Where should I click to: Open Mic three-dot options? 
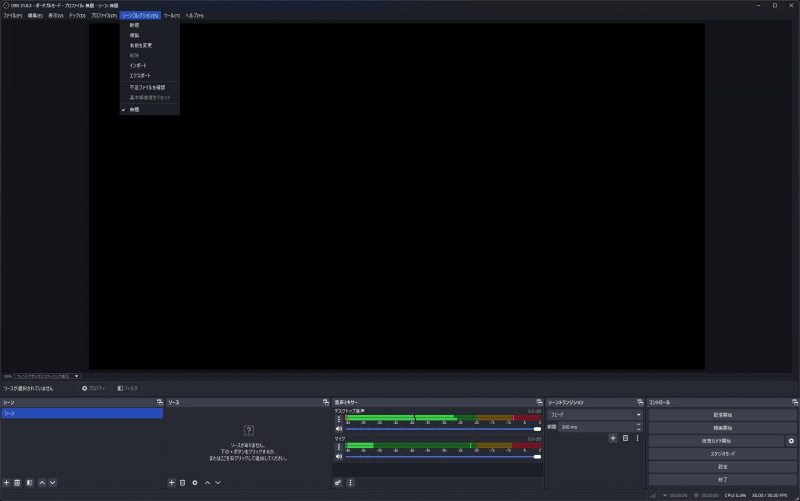(x=338, y=447)
